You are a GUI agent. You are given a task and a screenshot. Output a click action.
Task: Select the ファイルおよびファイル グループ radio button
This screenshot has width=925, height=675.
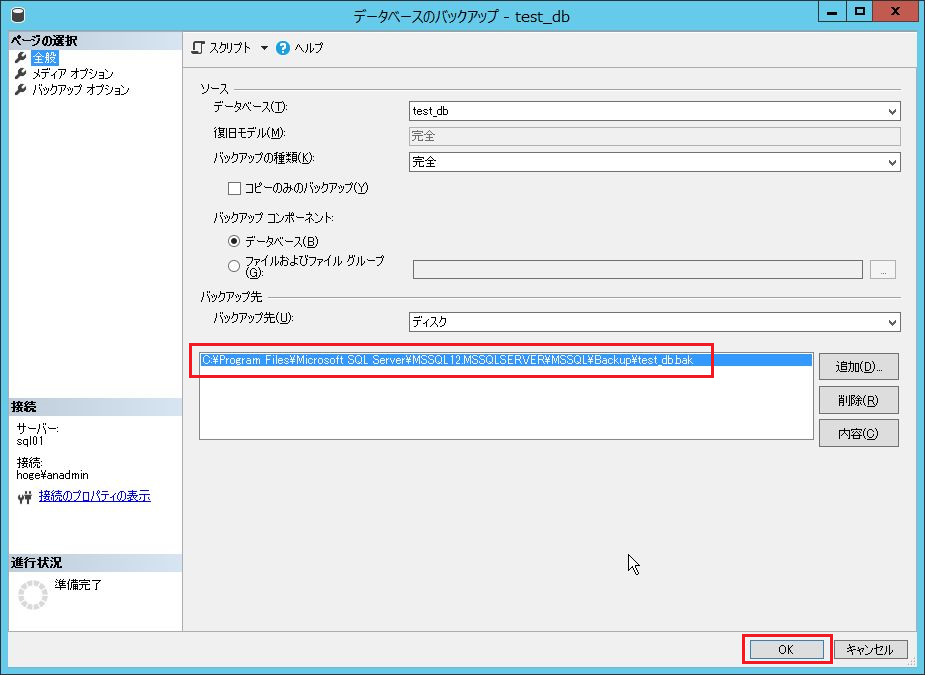[x=234, y=266]
